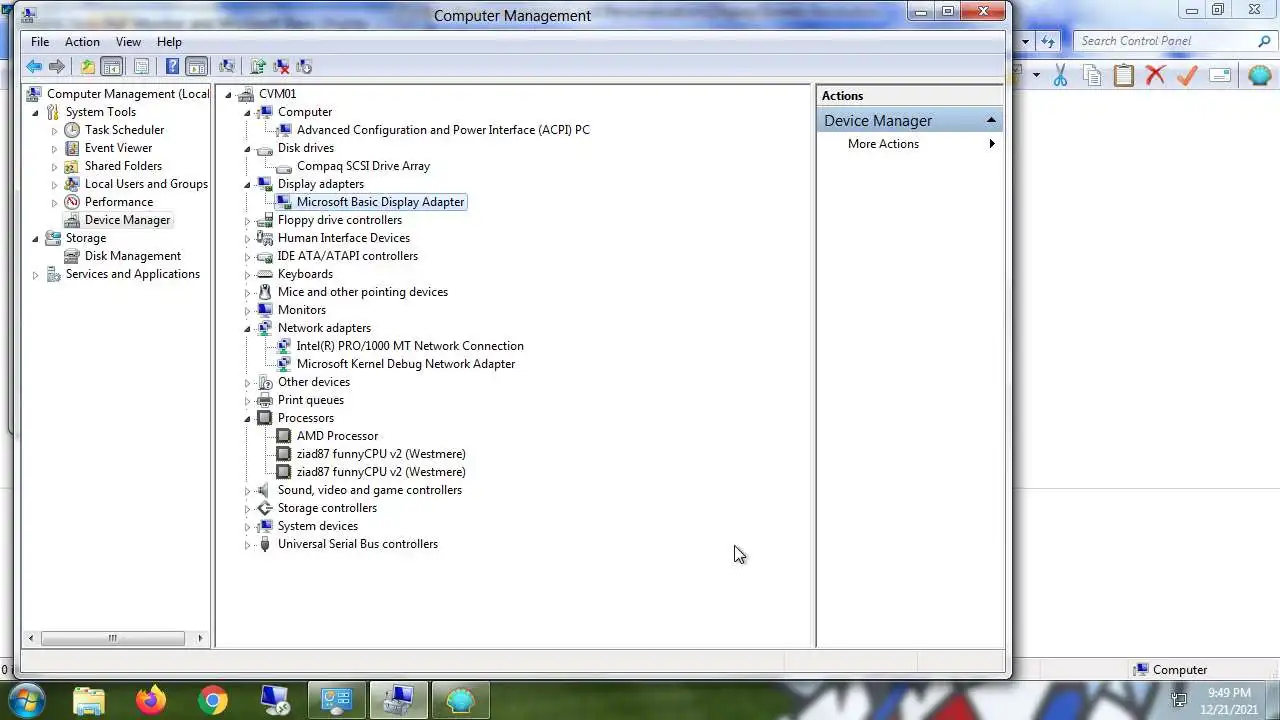Image resolution: width=1280 pixels, height=720 pixels.
Task: Select Compaq SCSI Drive Array disk
Action: coord(363,166)
